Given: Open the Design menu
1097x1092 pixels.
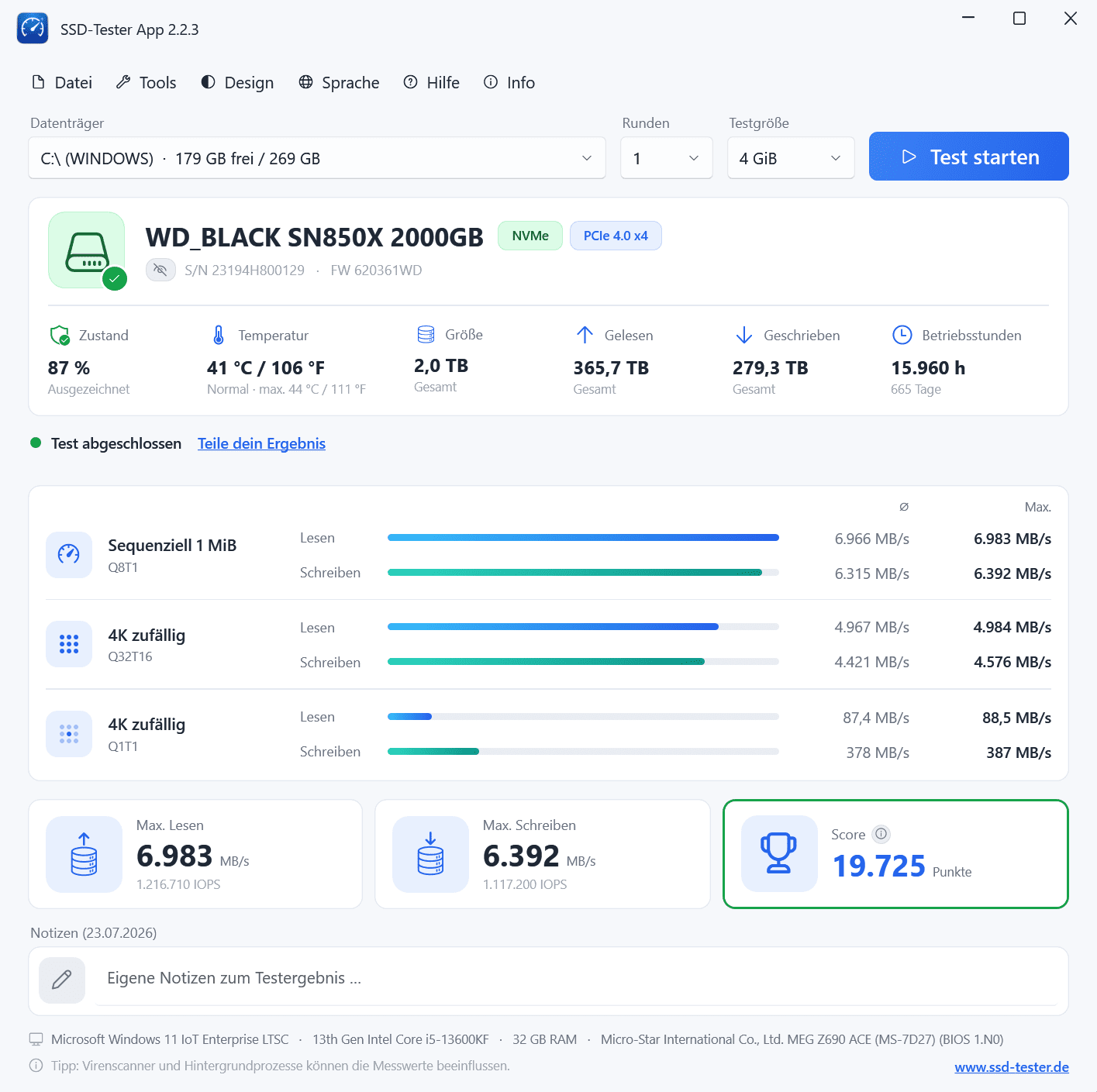Looking at the screenshot, I should pyautogui.click(x=237, y=82).
